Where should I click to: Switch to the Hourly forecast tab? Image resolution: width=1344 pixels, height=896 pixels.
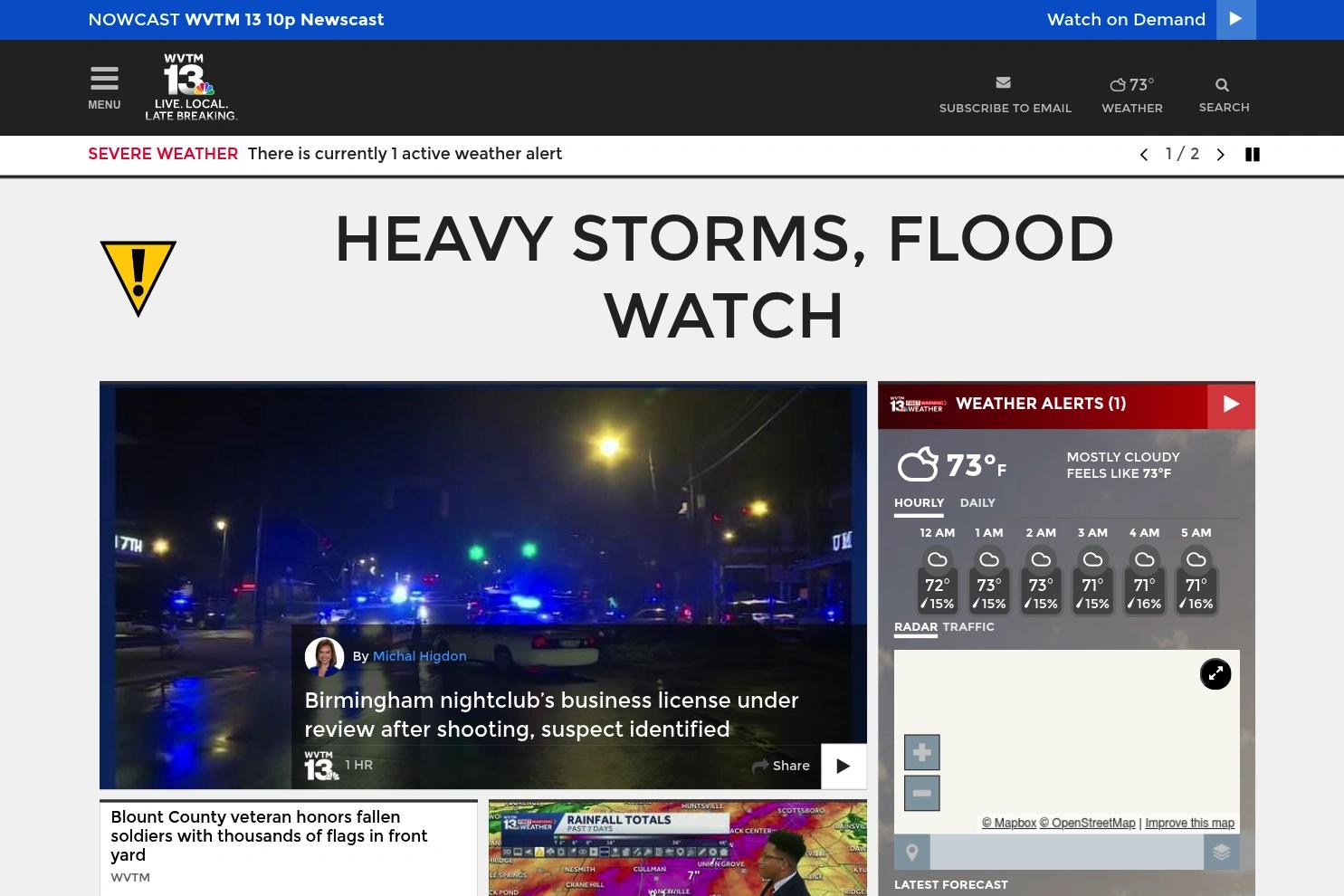(919, 503)
